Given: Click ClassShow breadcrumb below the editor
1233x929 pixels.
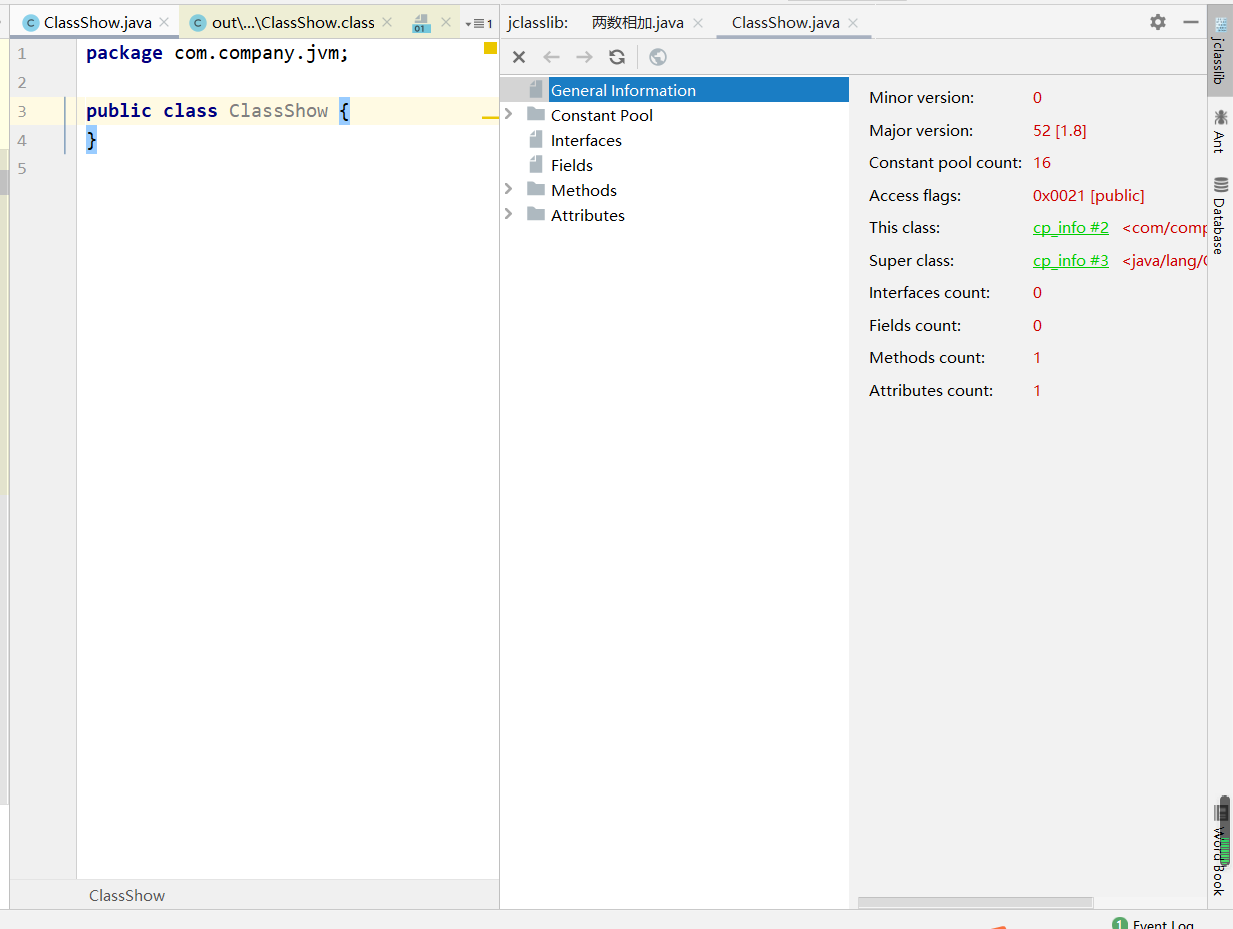Looking at the screenshot, I should (127, 895).
